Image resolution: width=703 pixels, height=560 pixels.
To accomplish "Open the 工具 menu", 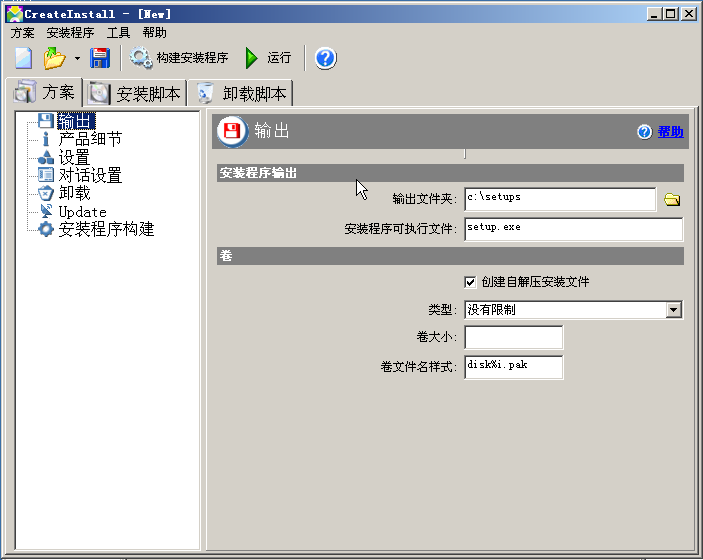I will [x=118, y=33].
